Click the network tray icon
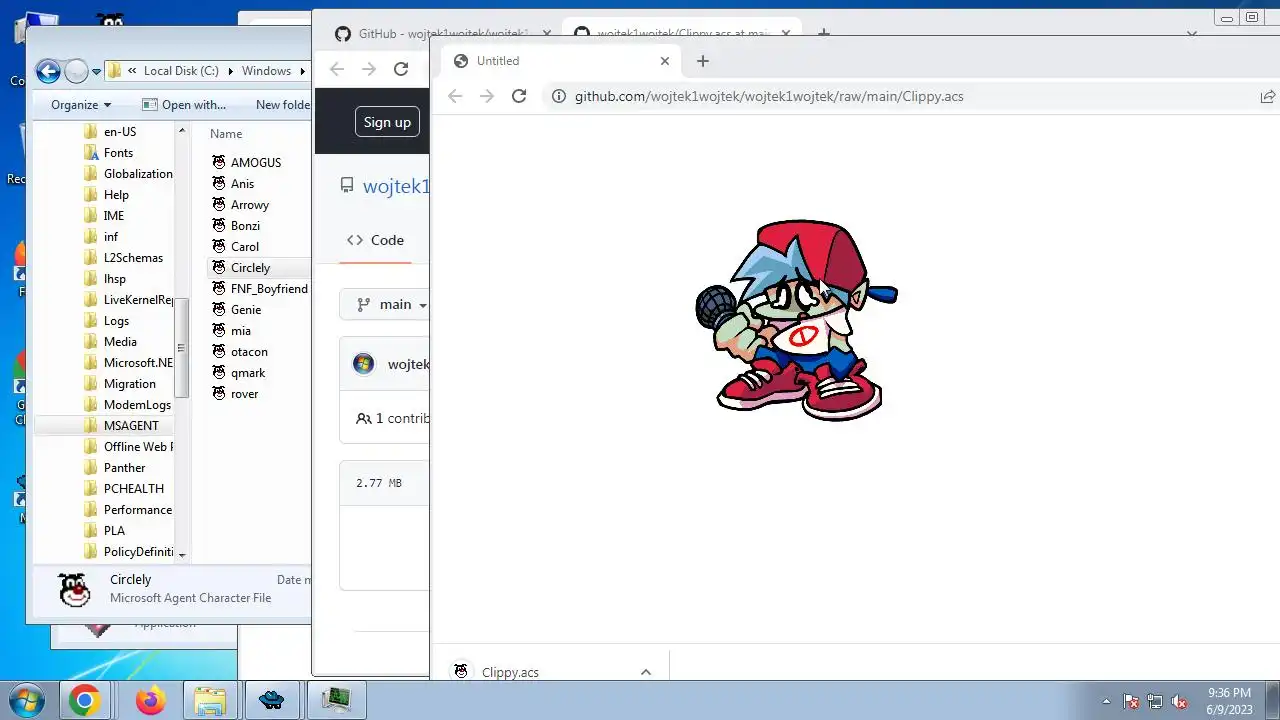1280x720 pixels. [1155, 701]
